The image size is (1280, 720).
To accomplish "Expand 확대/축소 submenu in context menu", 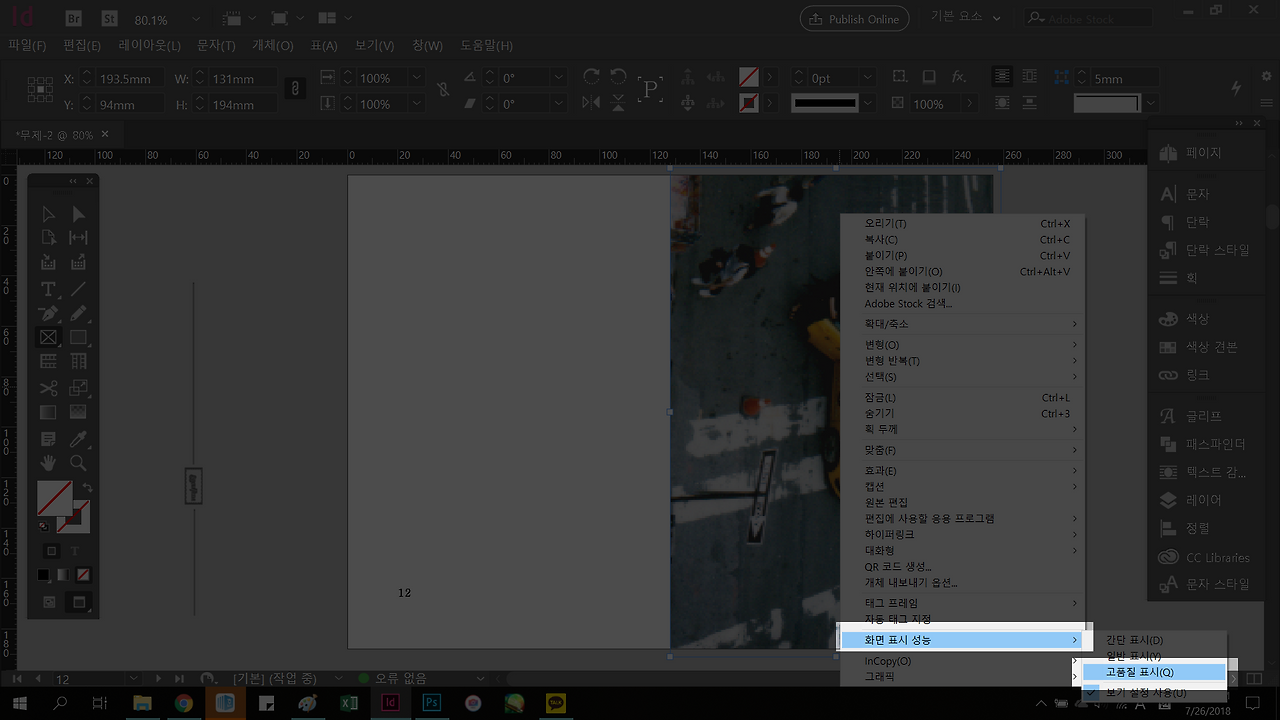I will 962,324.
